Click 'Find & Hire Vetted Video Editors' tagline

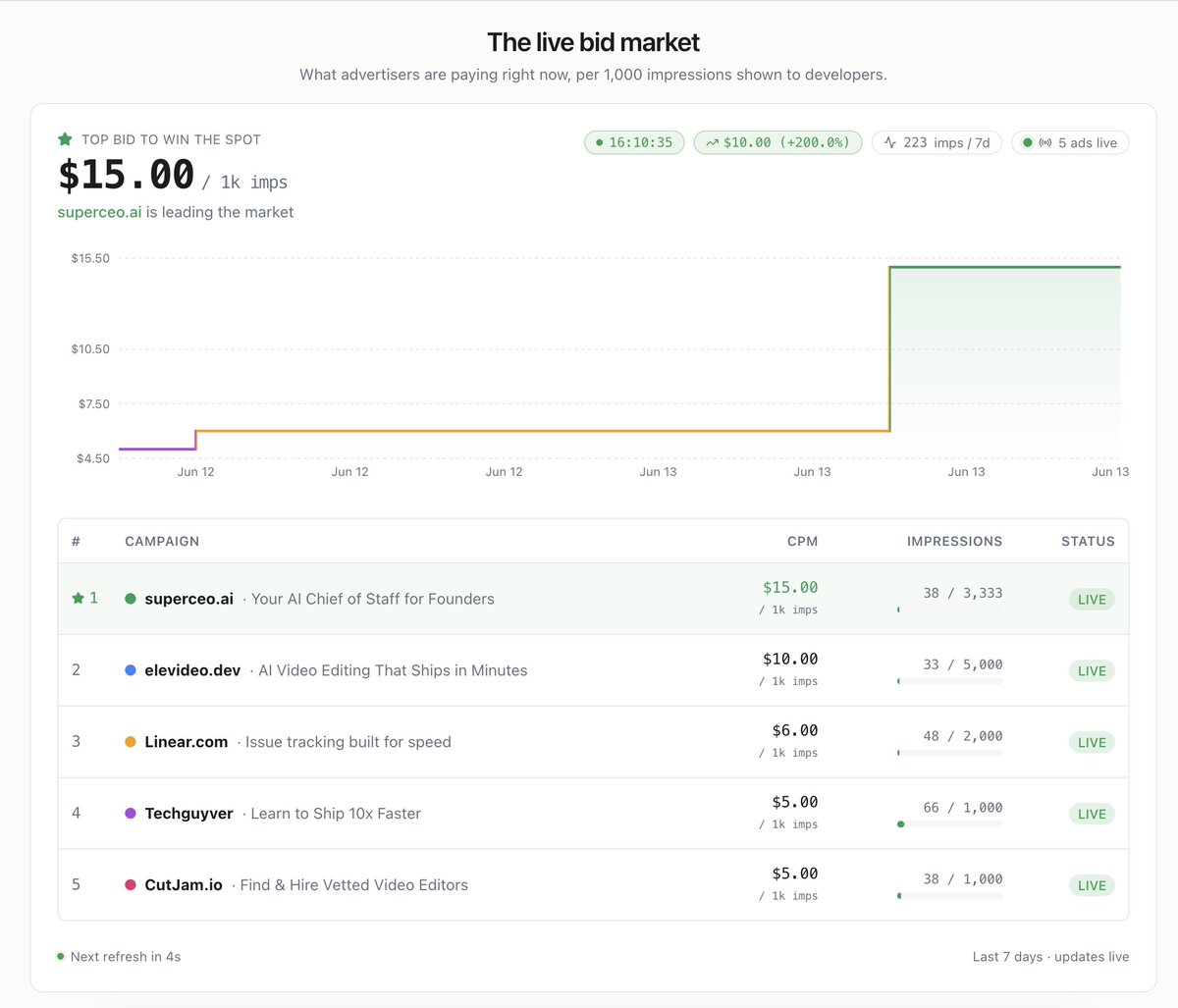pyautogui.click(x=354, y=884)
